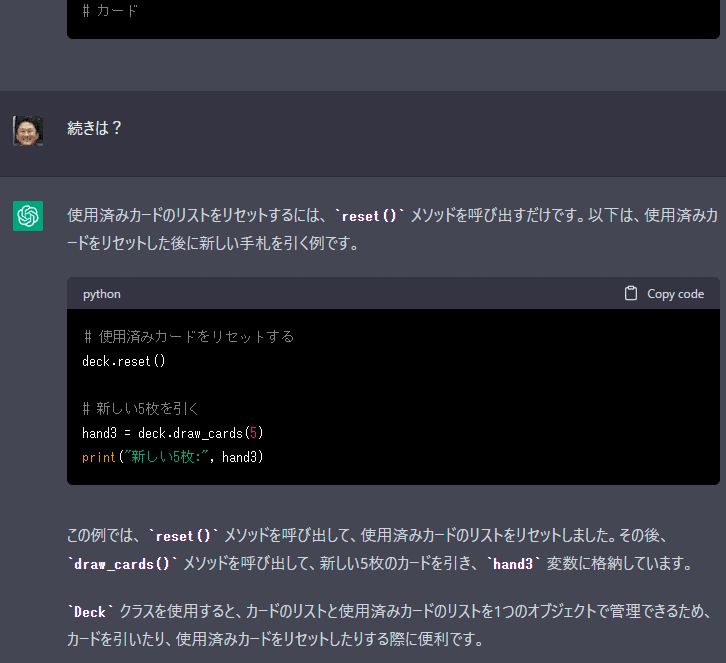Click the print("新しい5枚:", hand3) line
The height and width of the screenshot is (663, 726).
point(173,457)
